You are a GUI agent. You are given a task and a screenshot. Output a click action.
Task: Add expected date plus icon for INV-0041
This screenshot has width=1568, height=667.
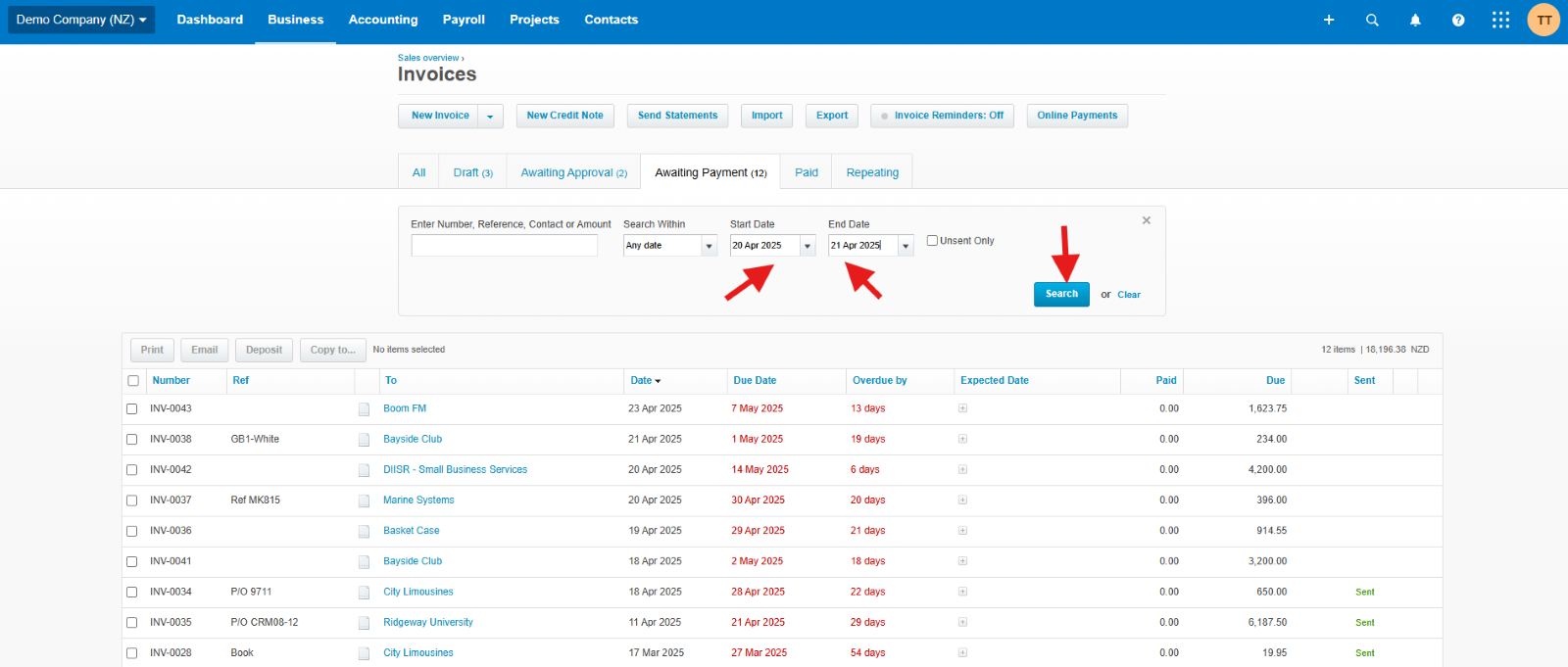click(962, 561)
